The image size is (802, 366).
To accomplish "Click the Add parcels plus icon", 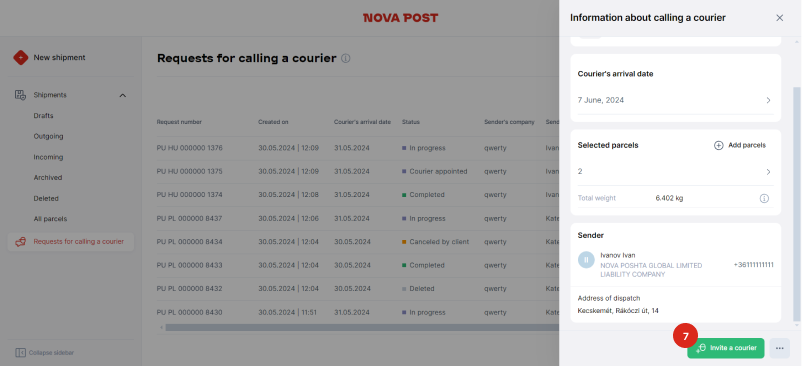I will tap(718, 145).
